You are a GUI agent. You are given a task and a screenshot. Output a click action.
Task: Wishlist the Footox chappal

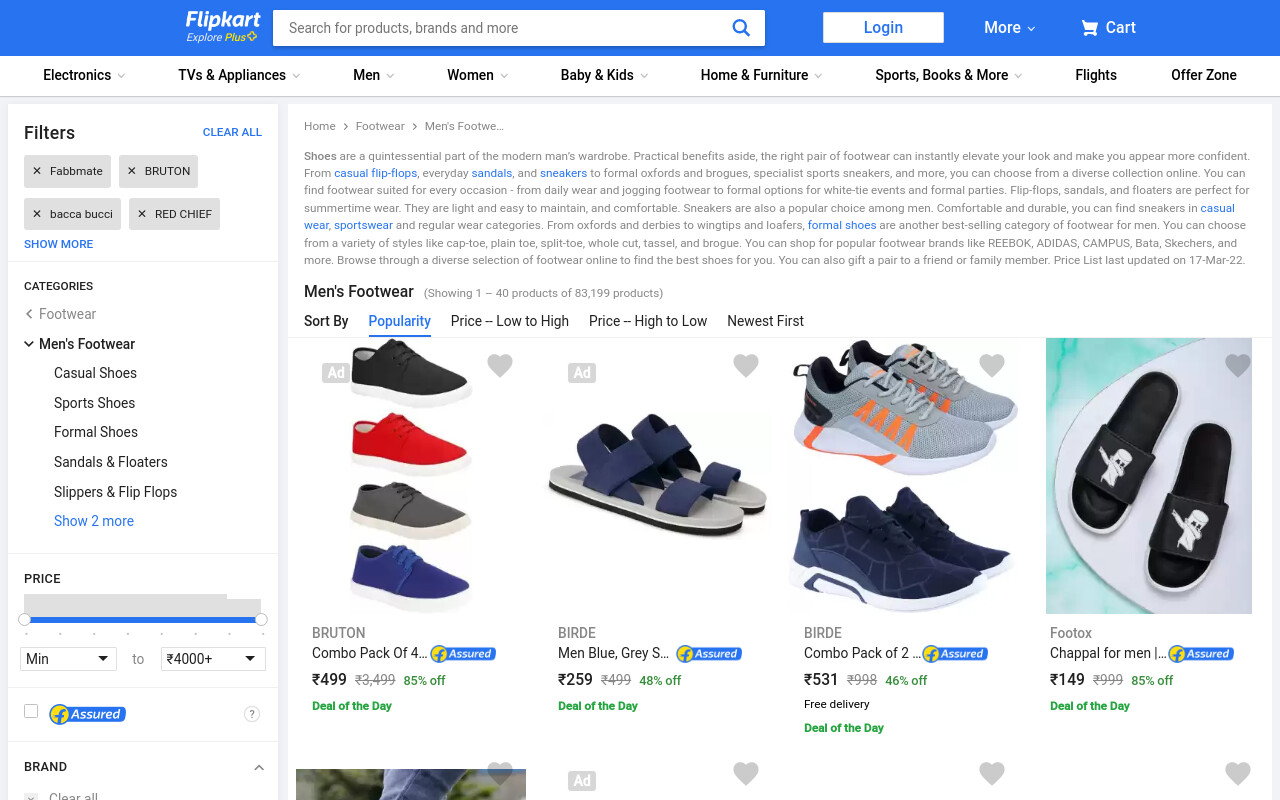(1238, 366)
